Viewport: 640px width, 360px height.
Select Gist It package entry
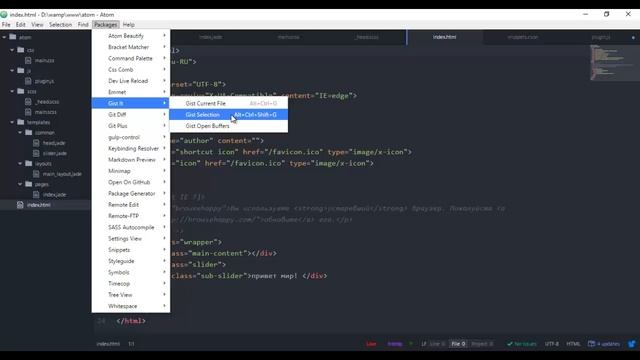point(131,103)
